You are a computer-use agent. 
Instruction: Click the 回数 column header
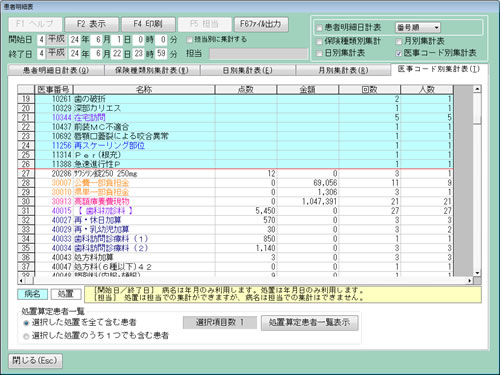point(369,89)
